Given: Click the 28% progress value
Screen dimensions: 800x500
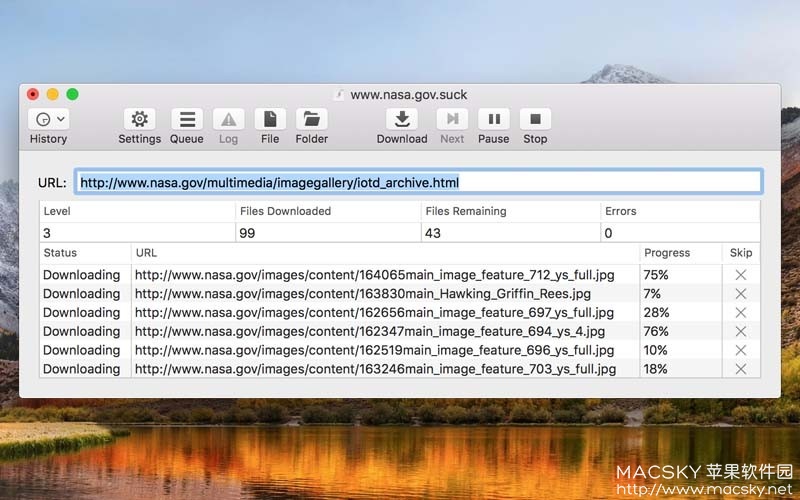Looking at the screenshot, I should pyautogui.click(x=656, y=313).
